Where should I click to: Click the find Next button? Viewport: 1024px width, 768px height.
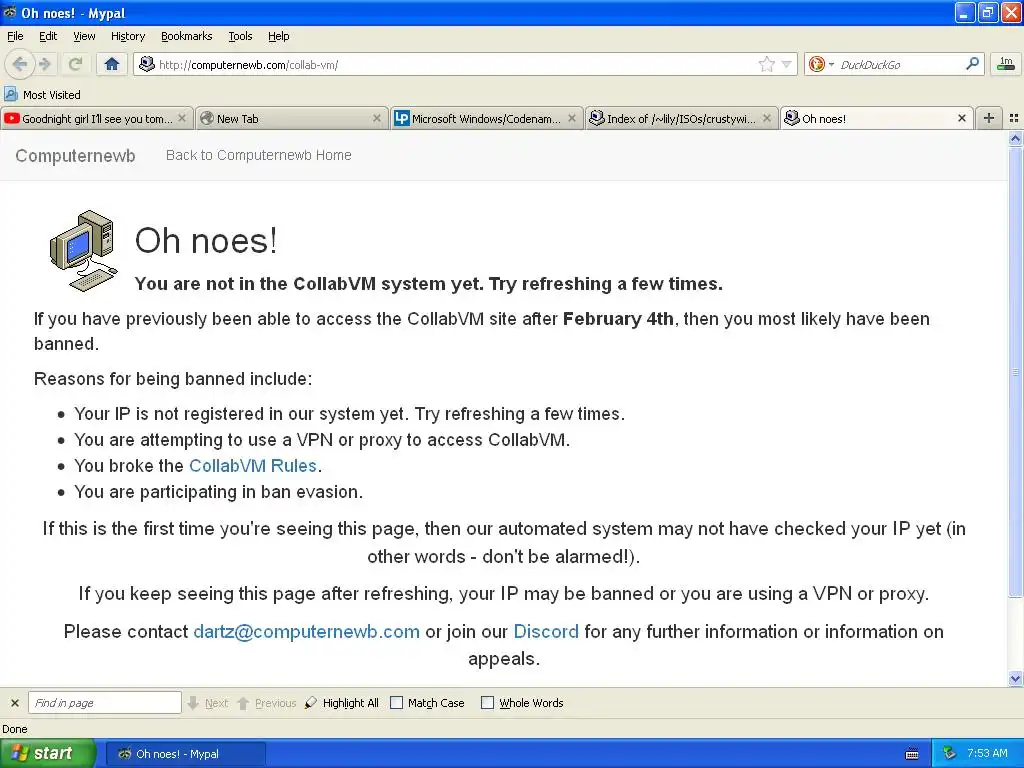(208, 703)
